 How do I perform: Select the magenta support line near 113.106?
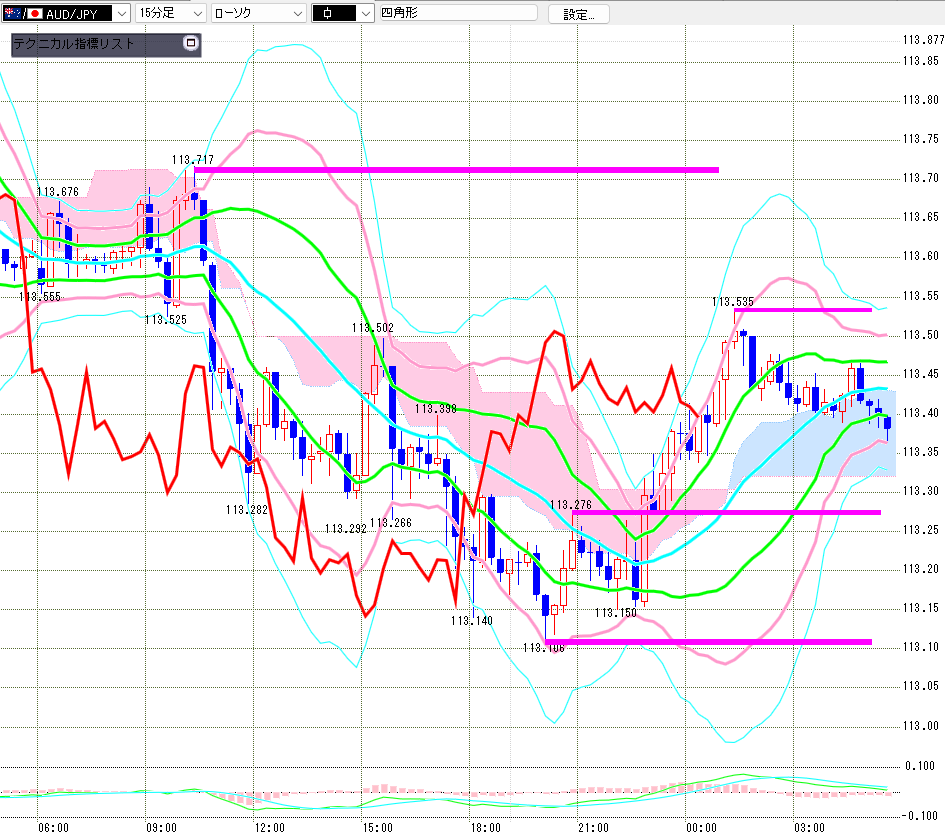coord(708,641)
